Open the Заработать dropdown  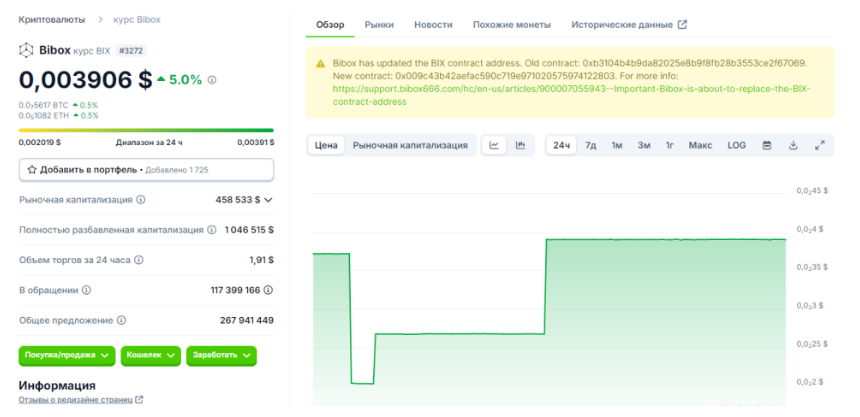(222, 356)
